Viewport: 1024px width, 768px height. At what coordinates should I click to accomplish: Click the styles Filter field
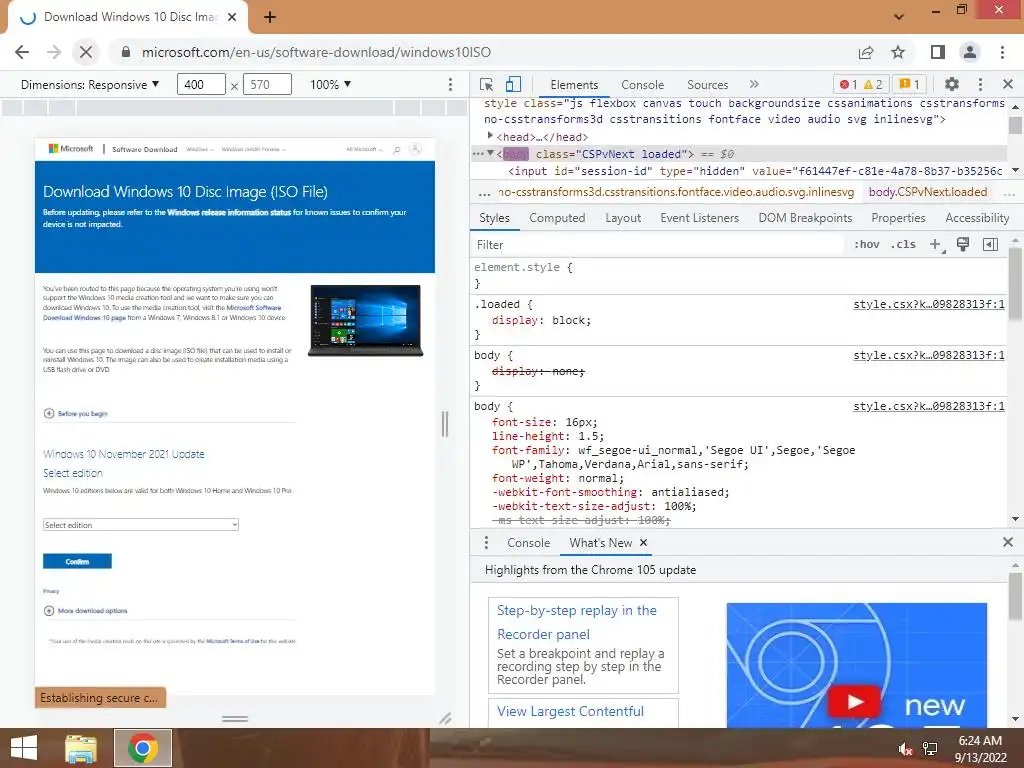[x=658, y=244]
